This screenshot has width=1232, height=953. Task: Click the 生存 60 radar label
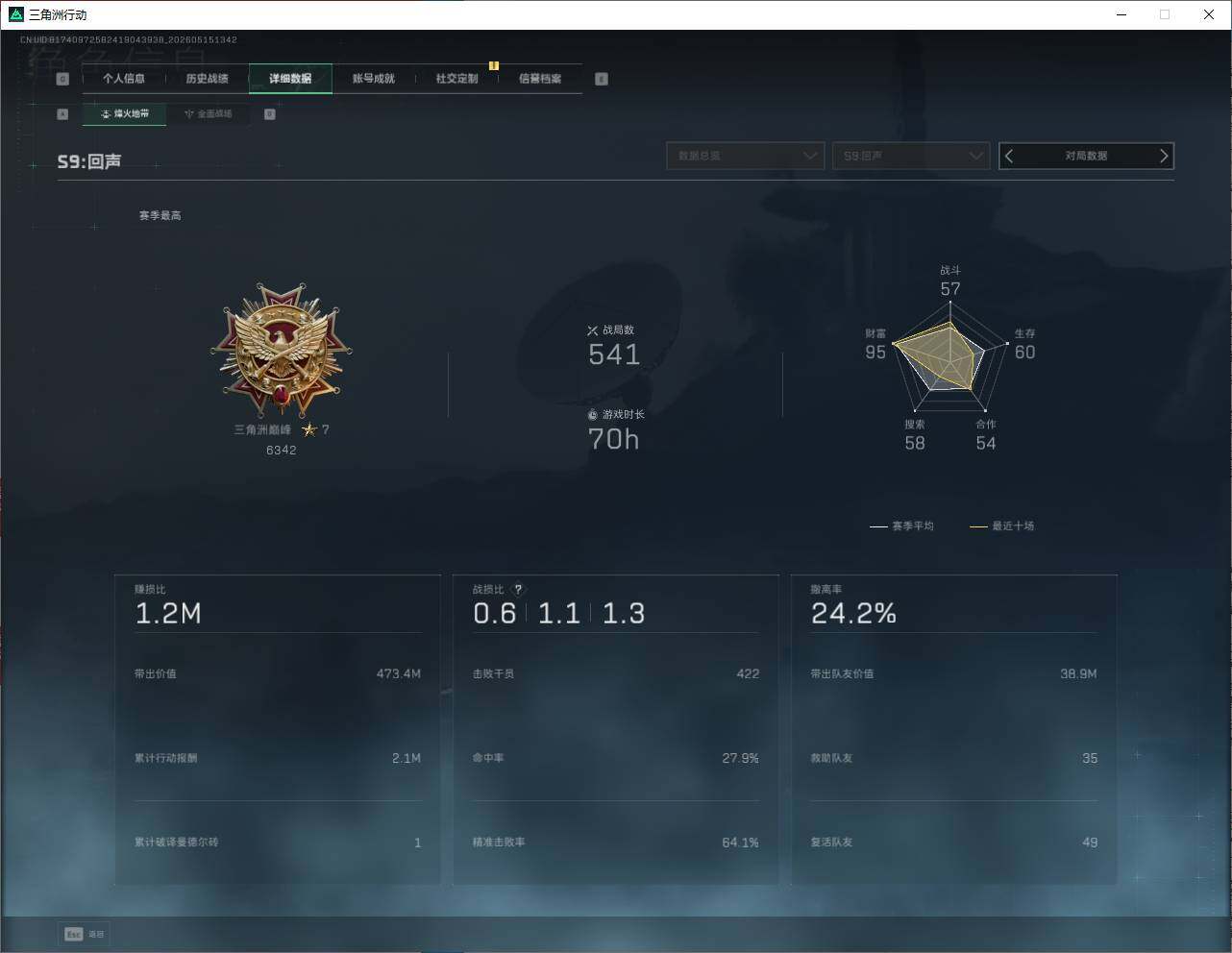(1025, 345)
